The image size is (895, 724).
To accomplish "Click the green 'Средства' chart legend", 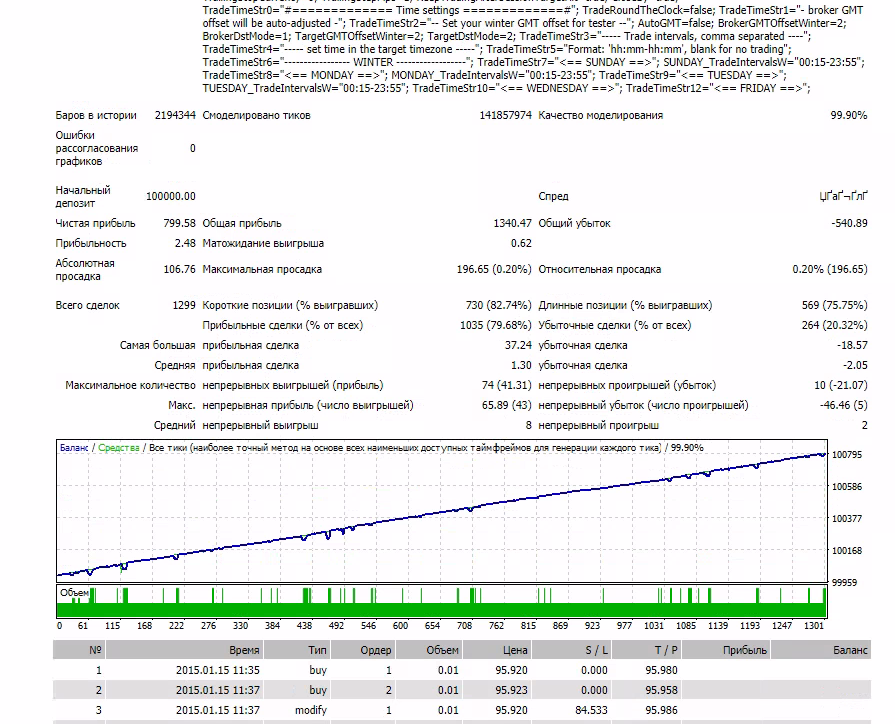I will click(x=119, y=448).
